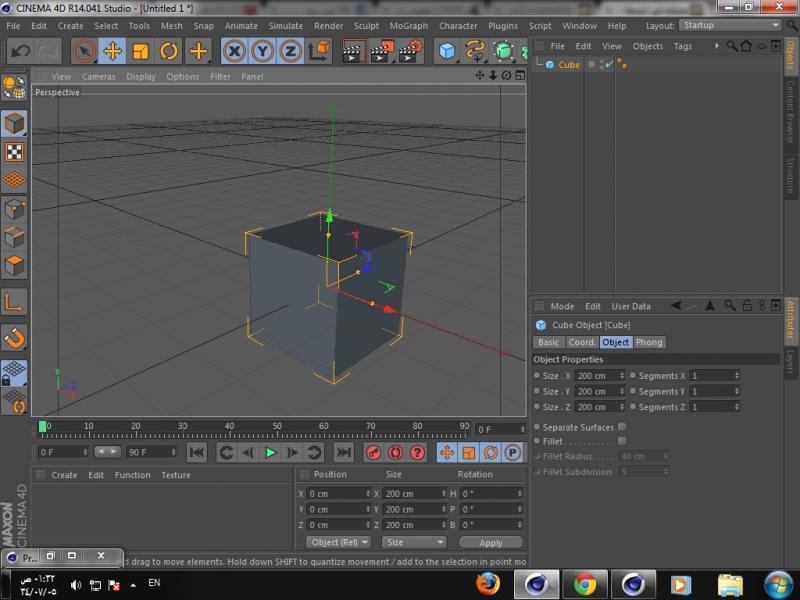
Task: Click the Undo arrow icon
Action: pos(21,51)
